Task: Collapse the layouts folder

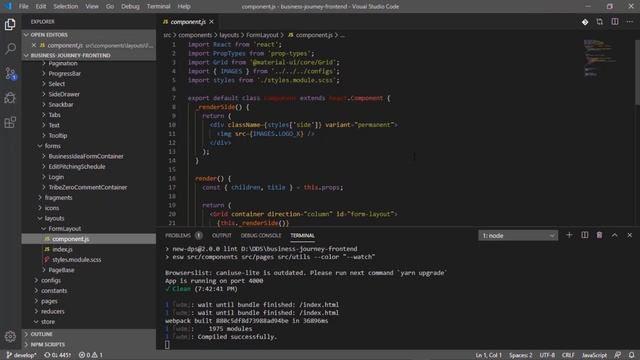Action: coord(54,218)
